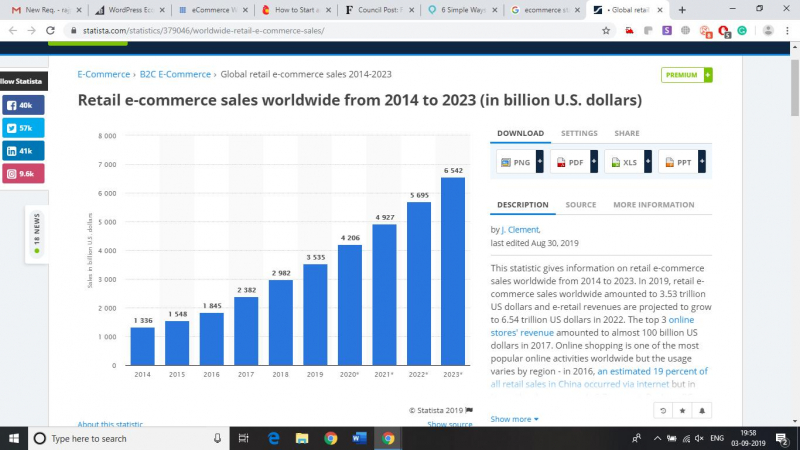Open the B2C E-Commerce breadcrumb link
Image resolution: width=800 pixels, height=450 pixels.
click(x=175, y=74)
